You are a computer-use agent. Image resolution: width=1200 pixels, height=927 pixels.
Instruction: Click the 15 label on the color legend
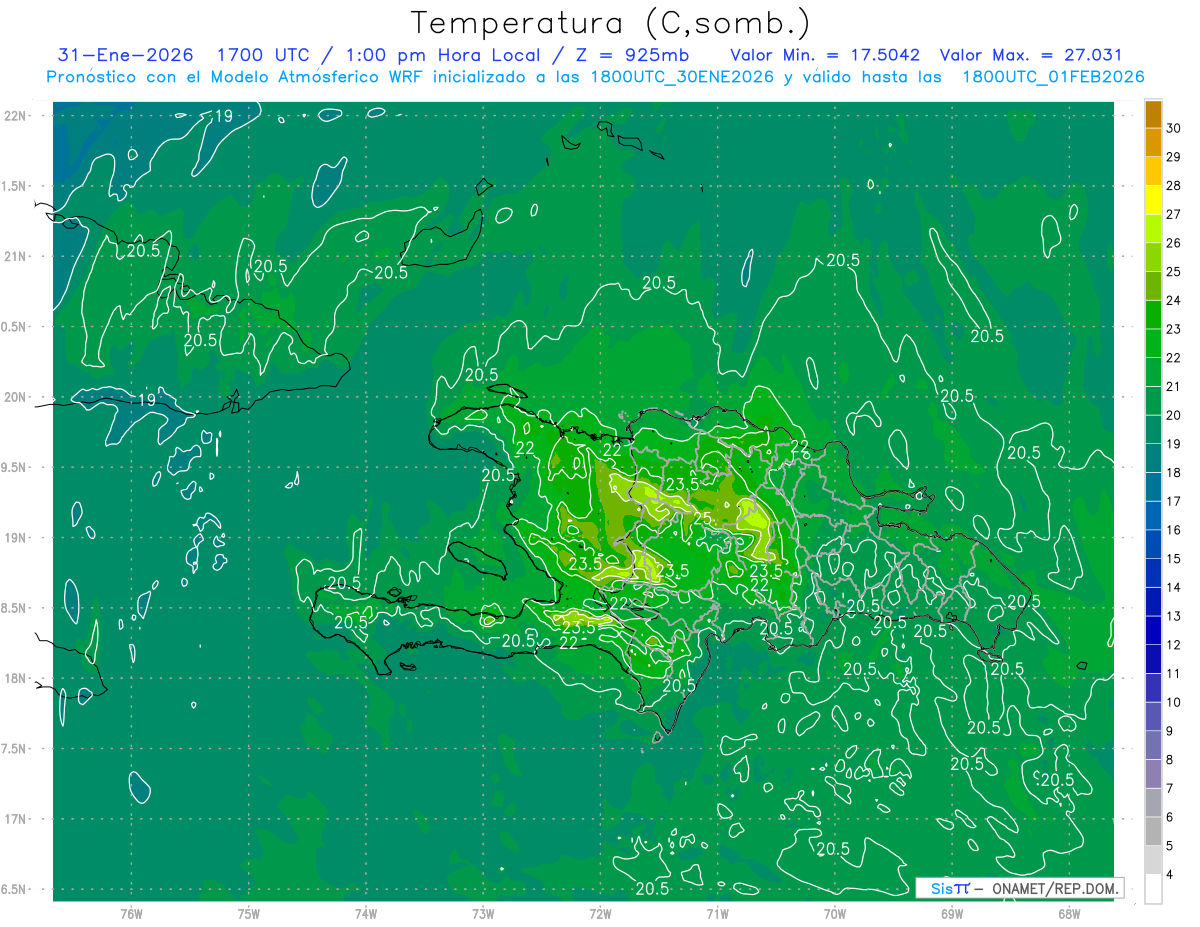1173,558
